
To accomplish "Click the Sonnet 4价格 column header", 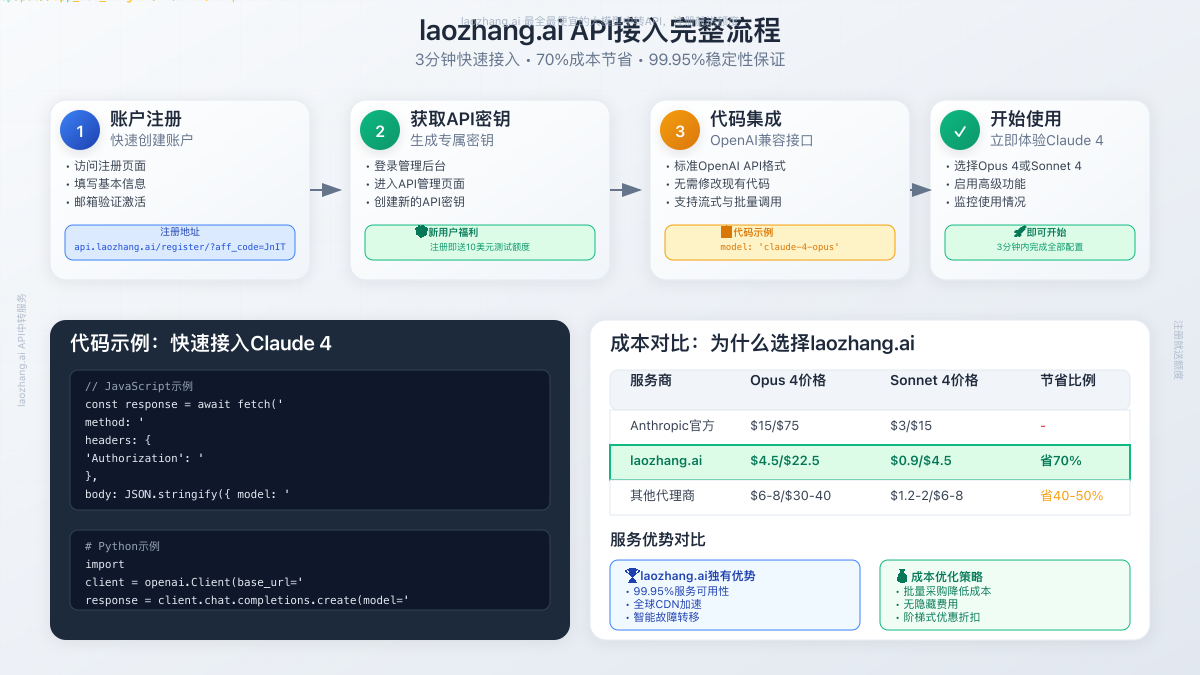I will coord(934,380).
